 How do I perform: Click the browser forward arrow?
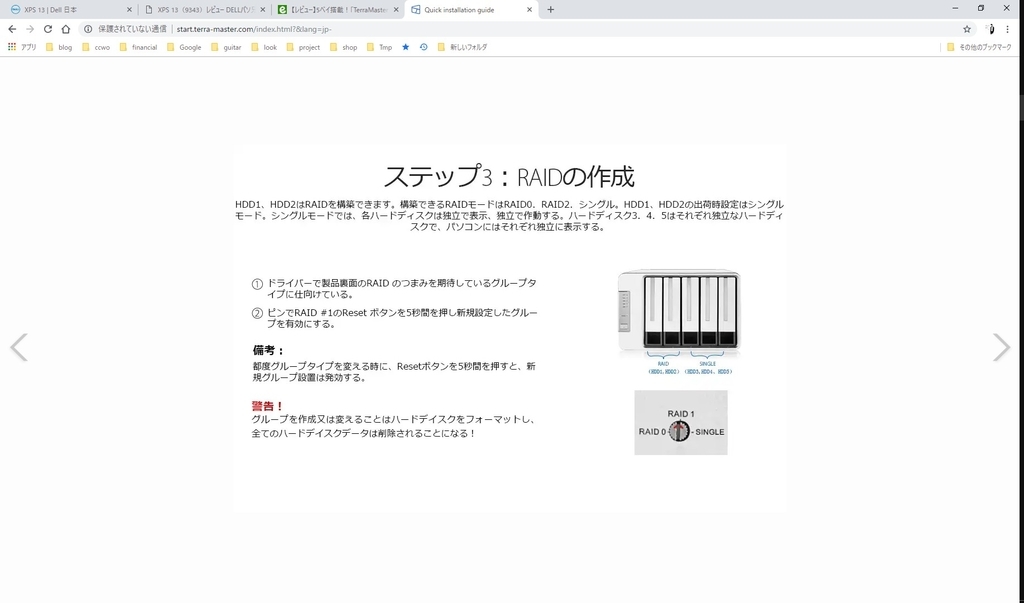pos(29,29)
